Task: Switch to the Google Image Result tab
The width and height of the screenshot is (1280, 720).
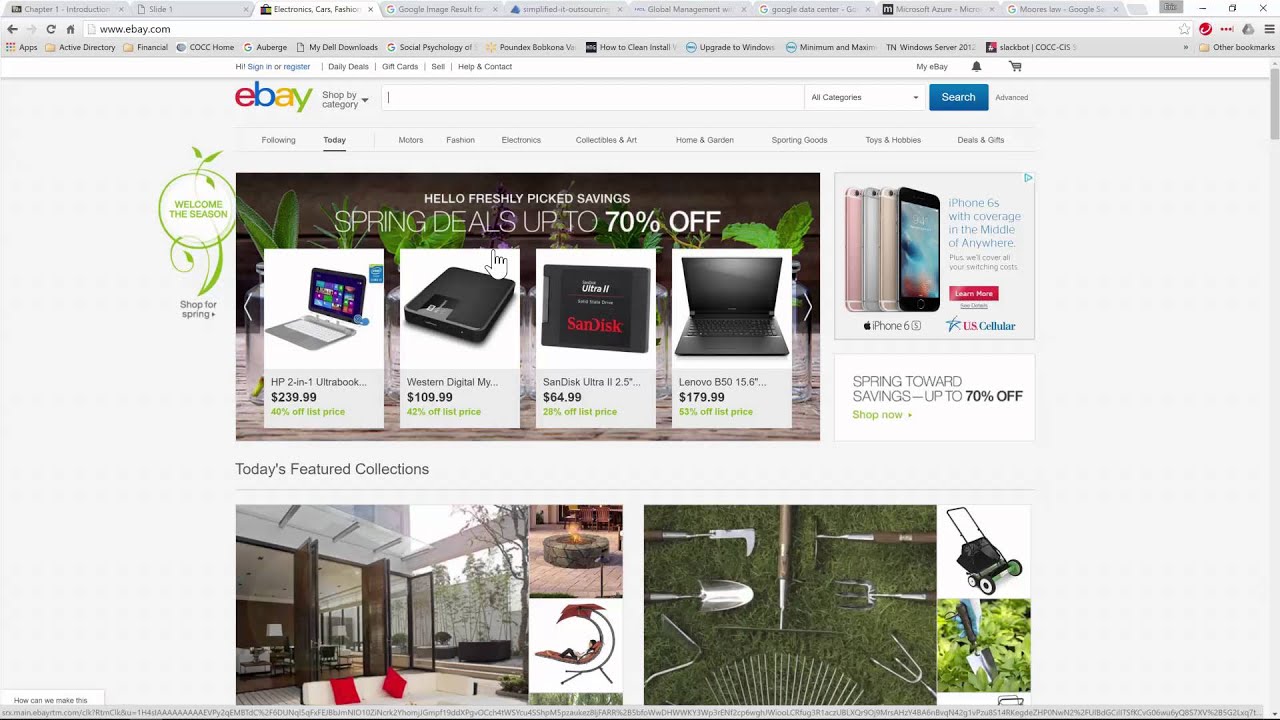Action: click(x=440, y=9)
